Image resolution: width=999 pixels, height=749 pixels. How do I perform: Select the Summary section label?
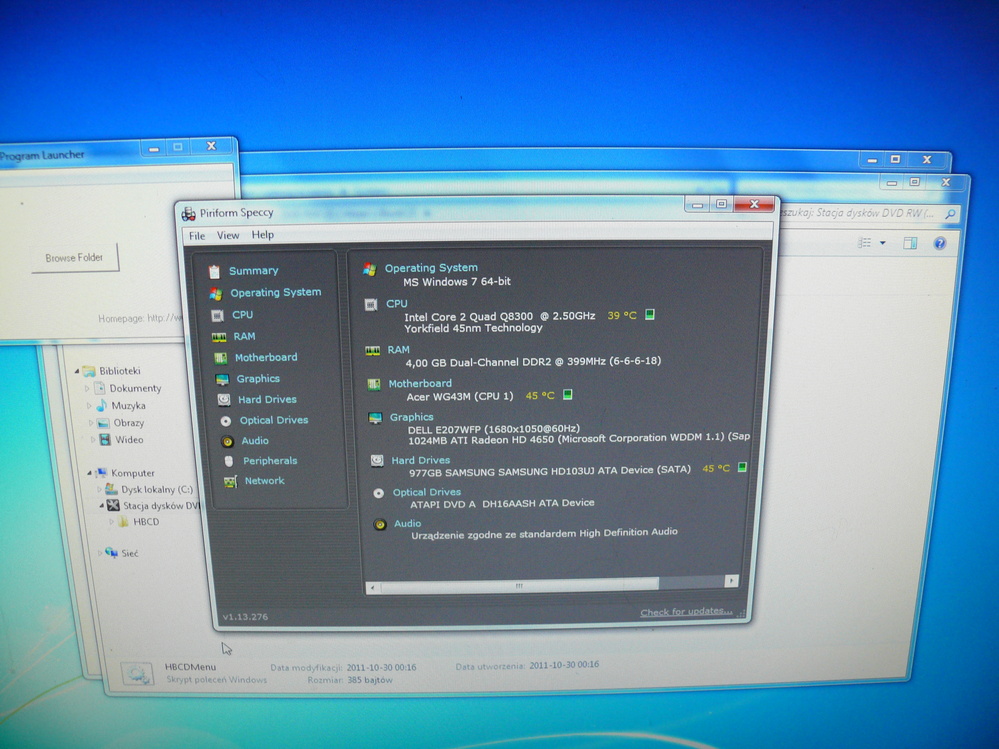[254, 271]
